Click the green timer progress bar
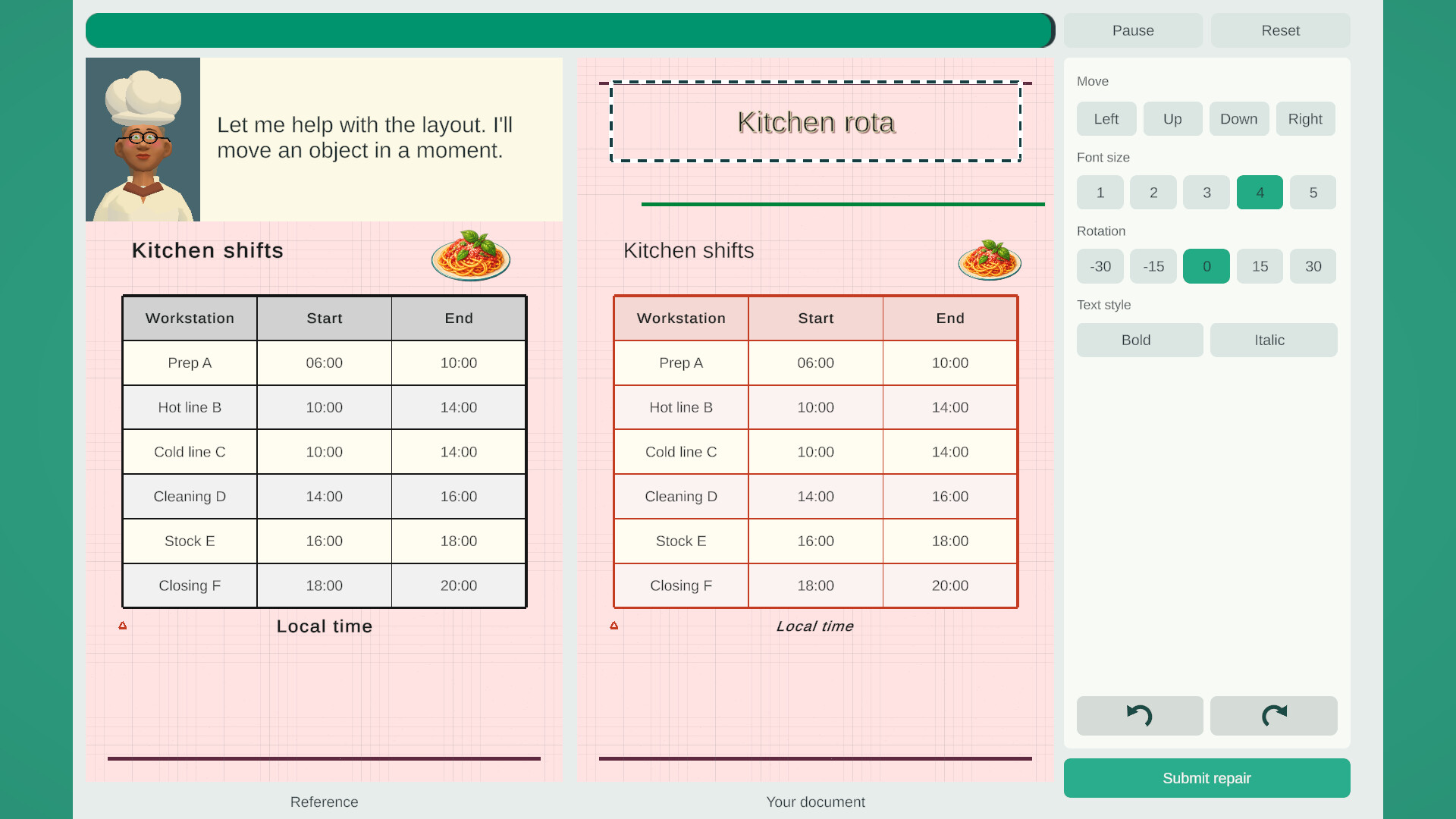1456x819 pixels. (x=570, y=30)
